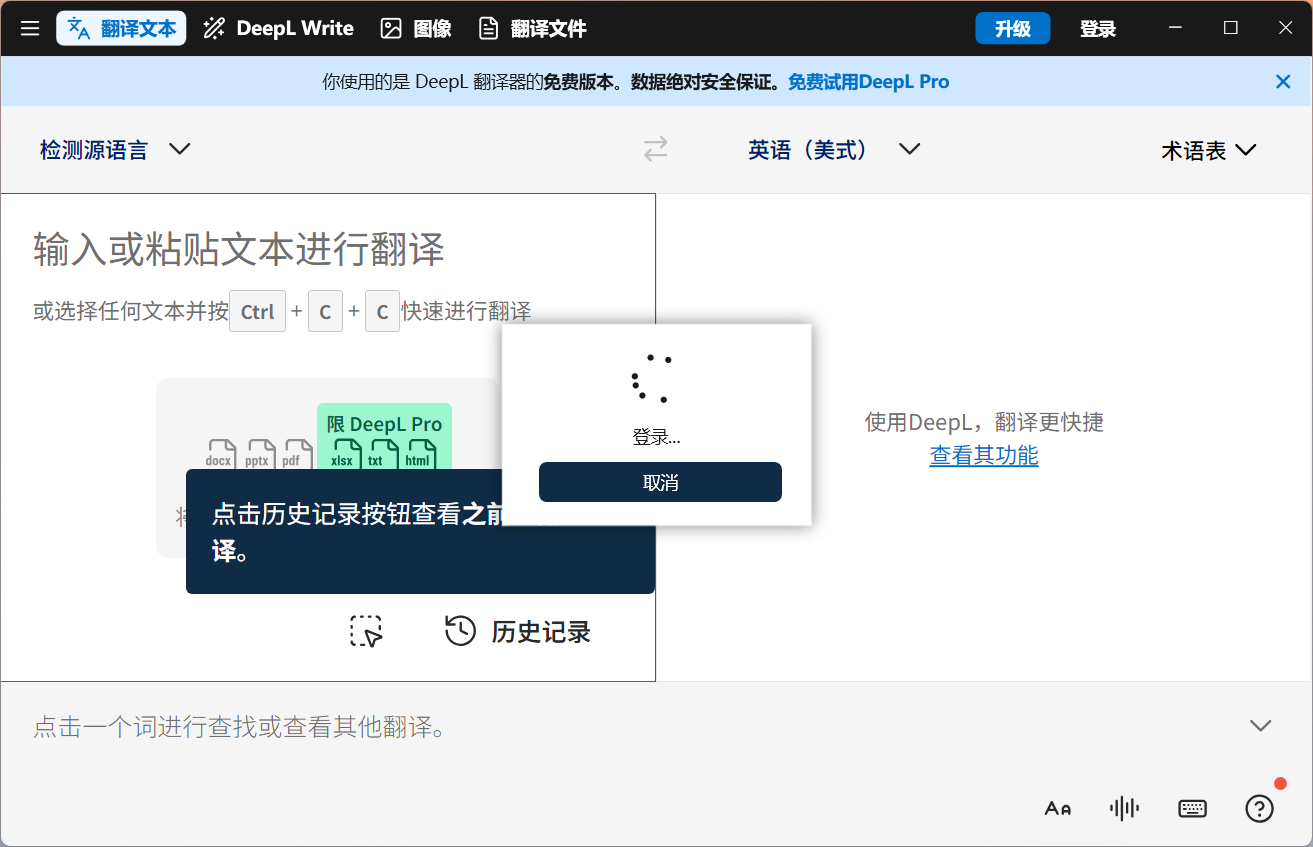Click the docx file type icon
The image size is (1313, 847).
pyautogui.click(x=219, y=454)
